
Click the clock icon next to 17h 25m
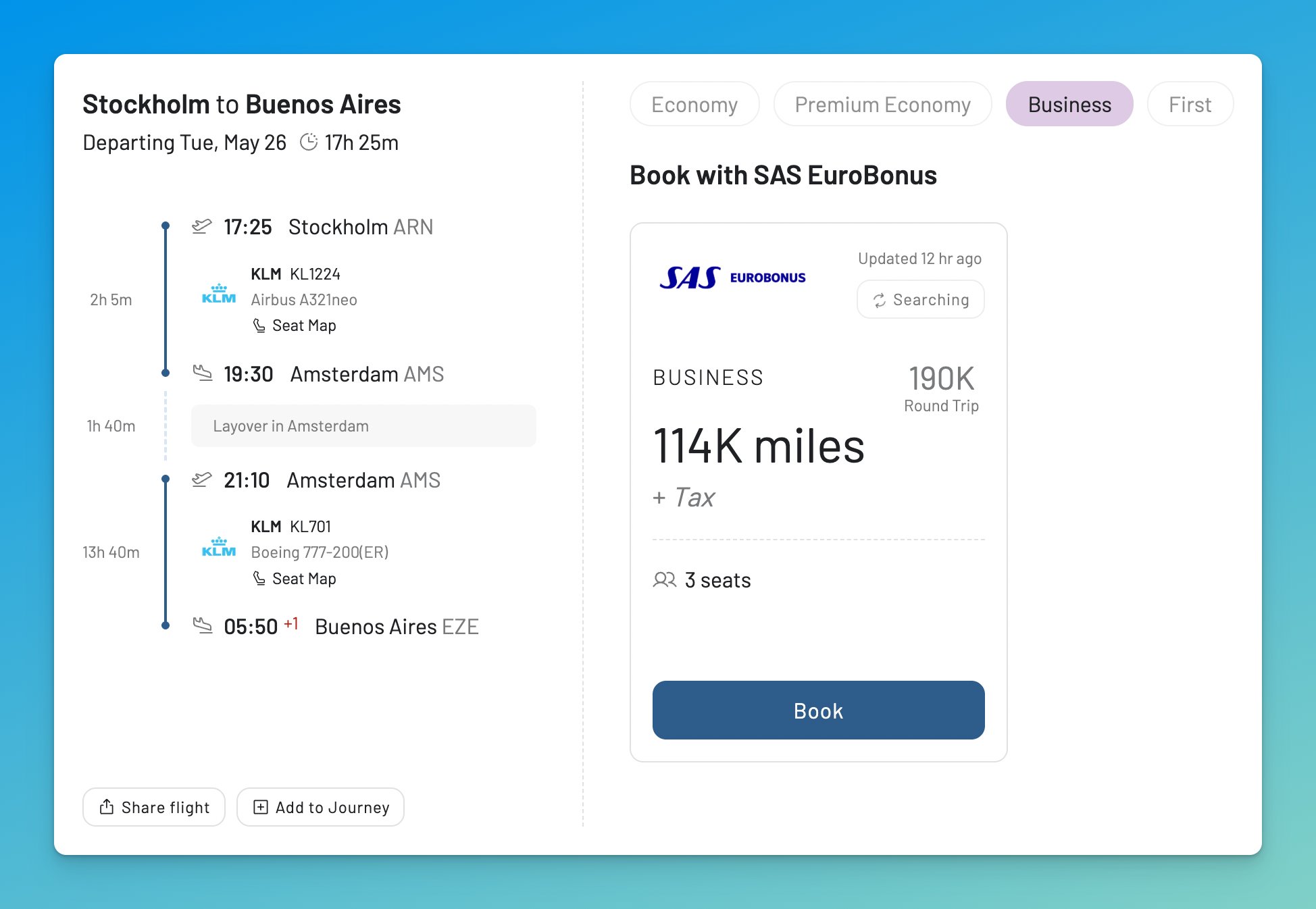pos(309,142)
